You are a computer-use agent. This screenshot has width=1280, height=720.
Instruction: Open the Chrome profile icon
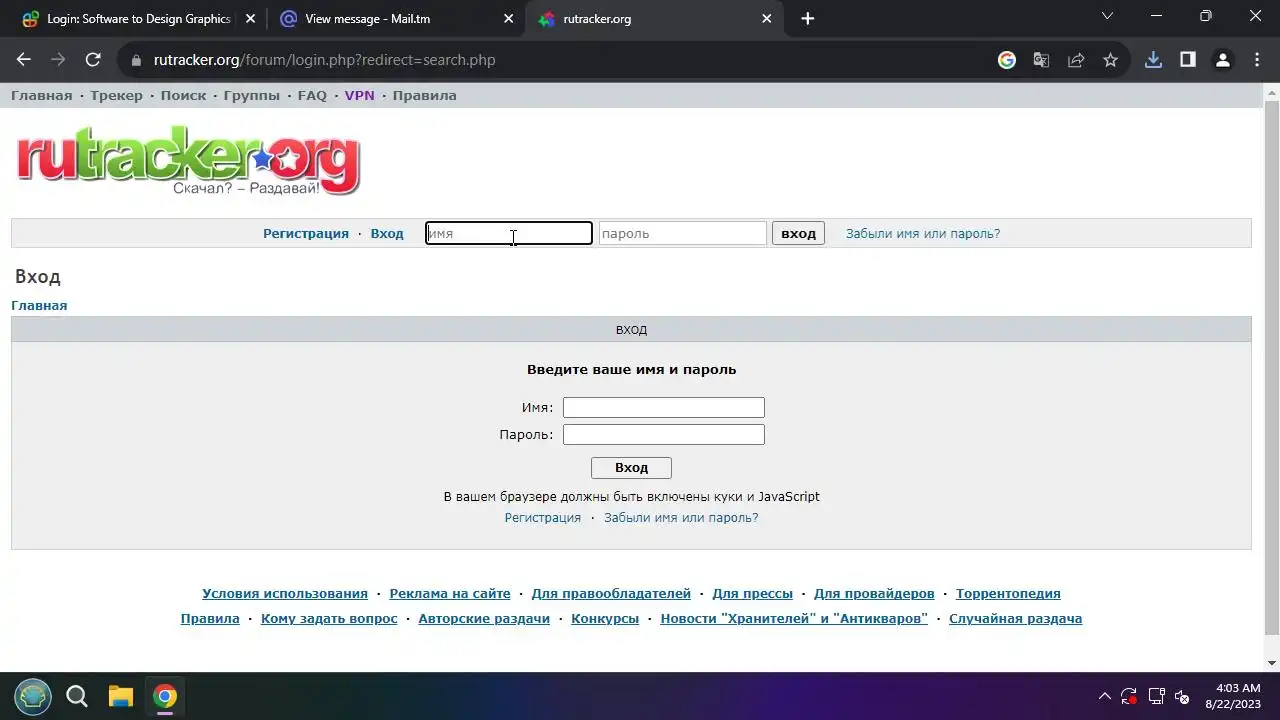tap(1222, 60)
